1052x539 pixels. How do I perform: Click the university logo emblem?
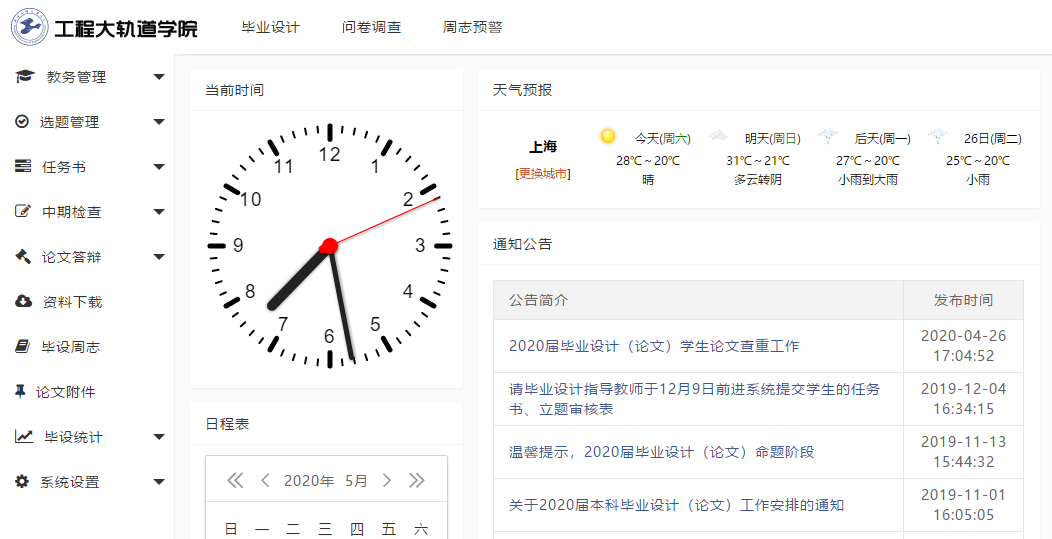pyautogui.click(x=30, y=28)
